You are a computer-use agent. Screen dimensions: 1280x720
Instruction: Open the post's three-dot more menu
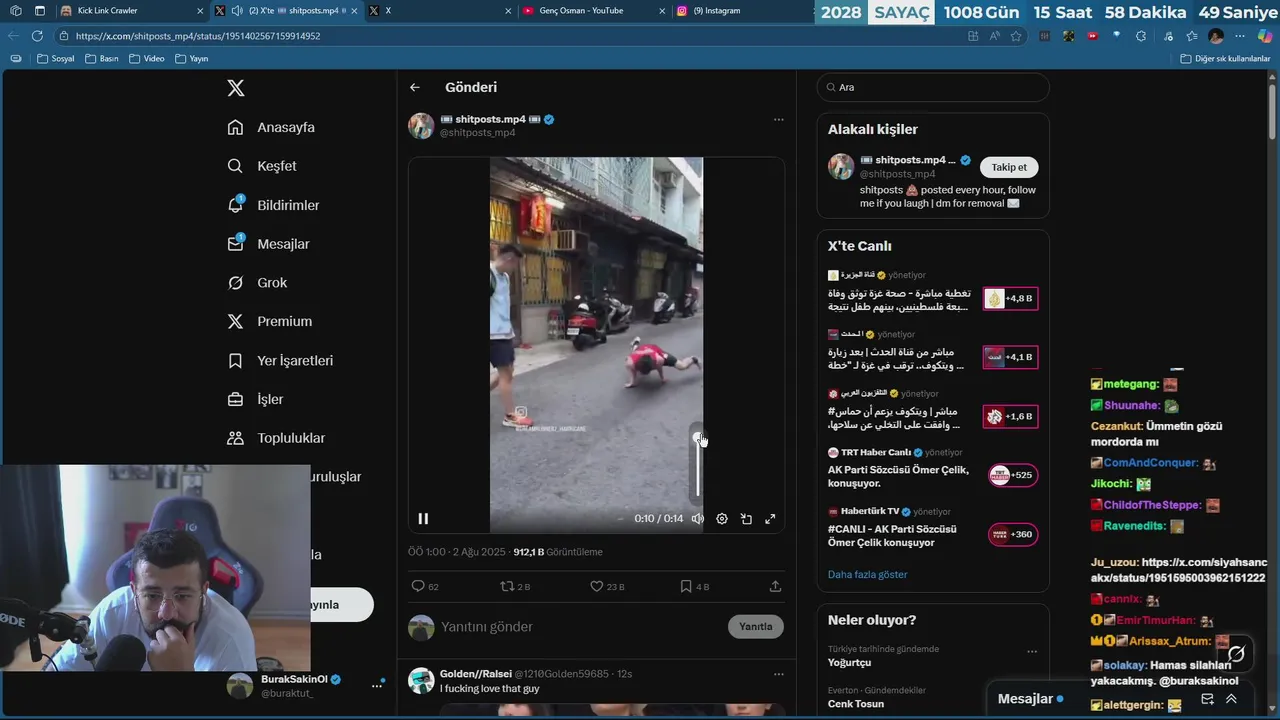click(778, 119)
